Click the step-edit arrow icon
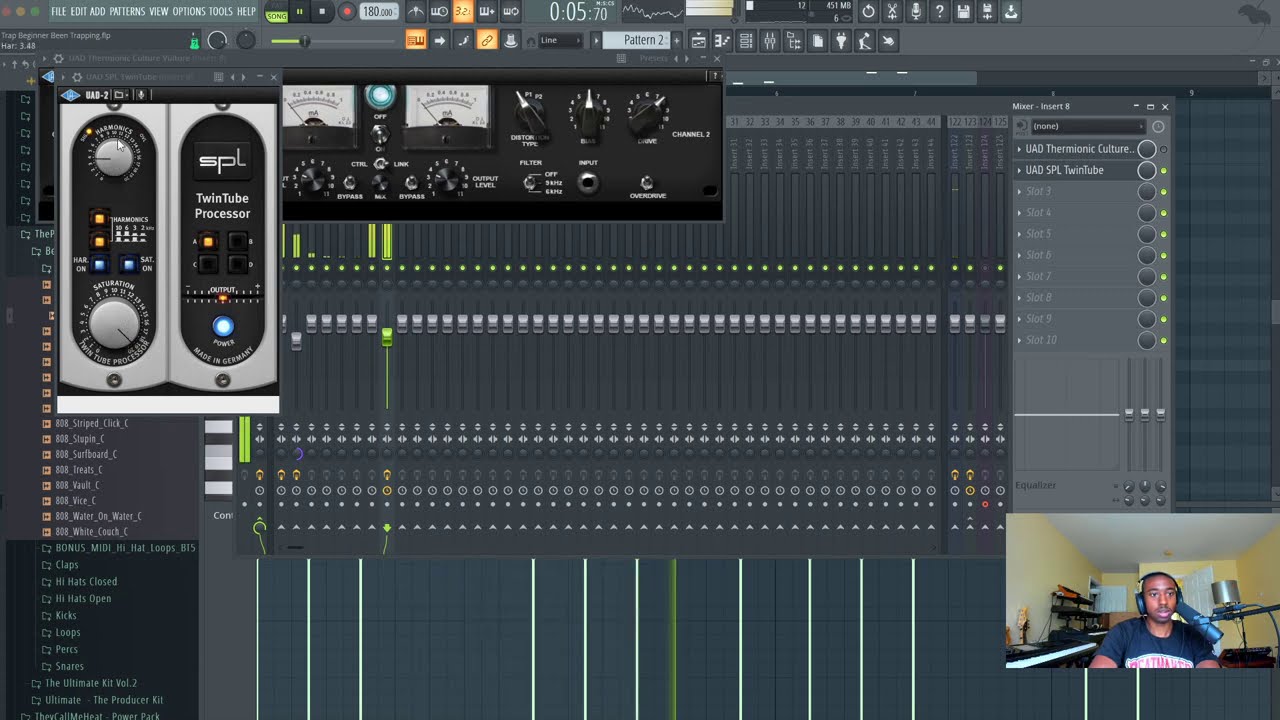1280x720 pixels. [439, 40]
